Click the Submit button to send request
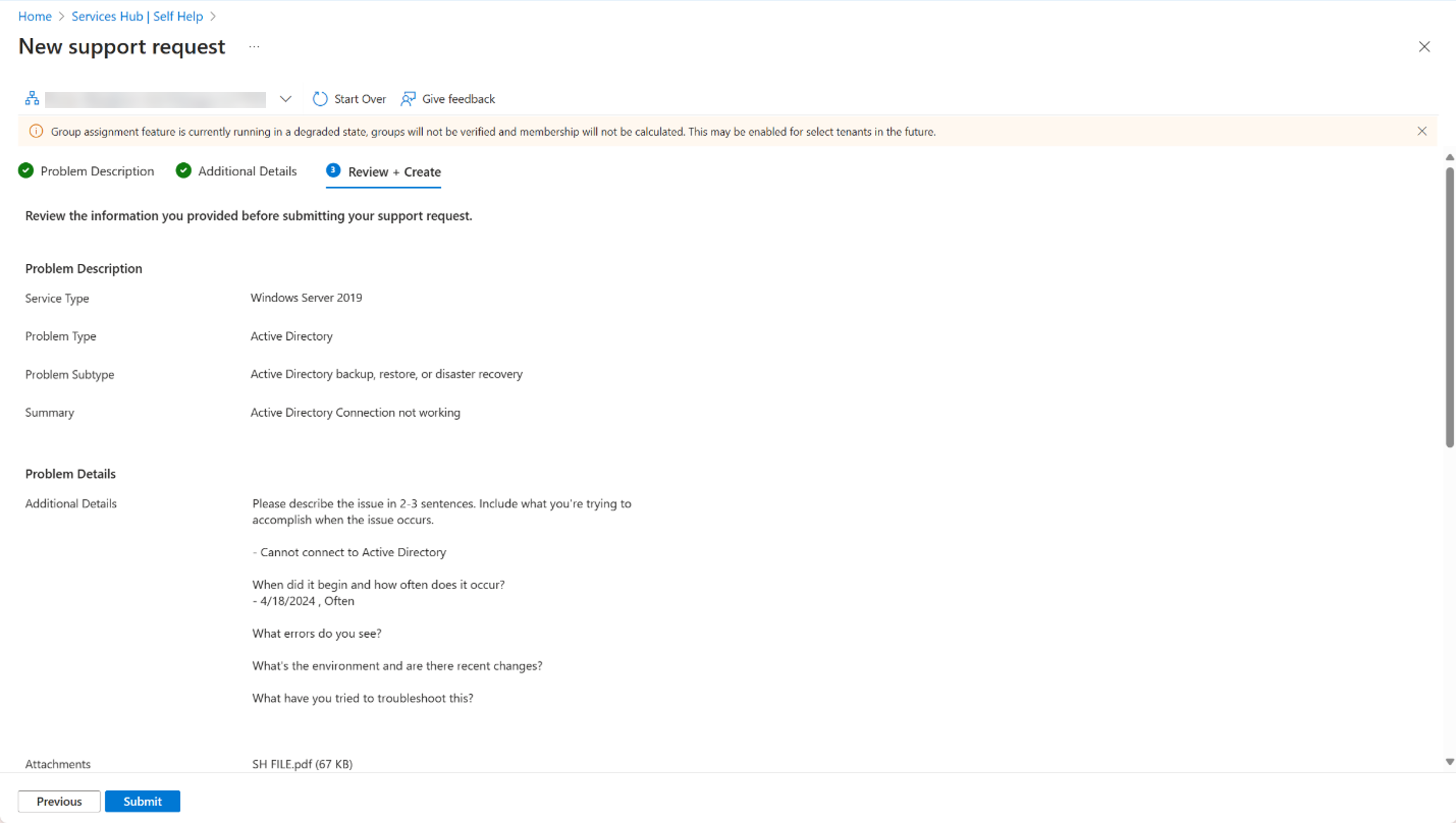Screen dimensions: 1456x823 (142, 801)
